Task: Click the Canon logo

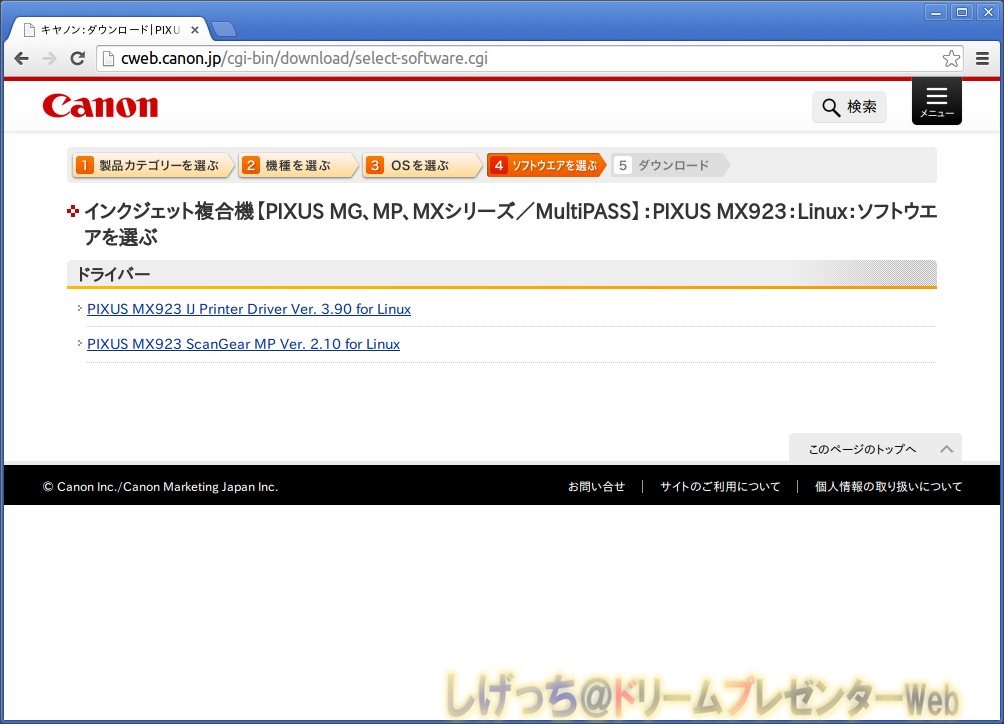Action: 101,106
